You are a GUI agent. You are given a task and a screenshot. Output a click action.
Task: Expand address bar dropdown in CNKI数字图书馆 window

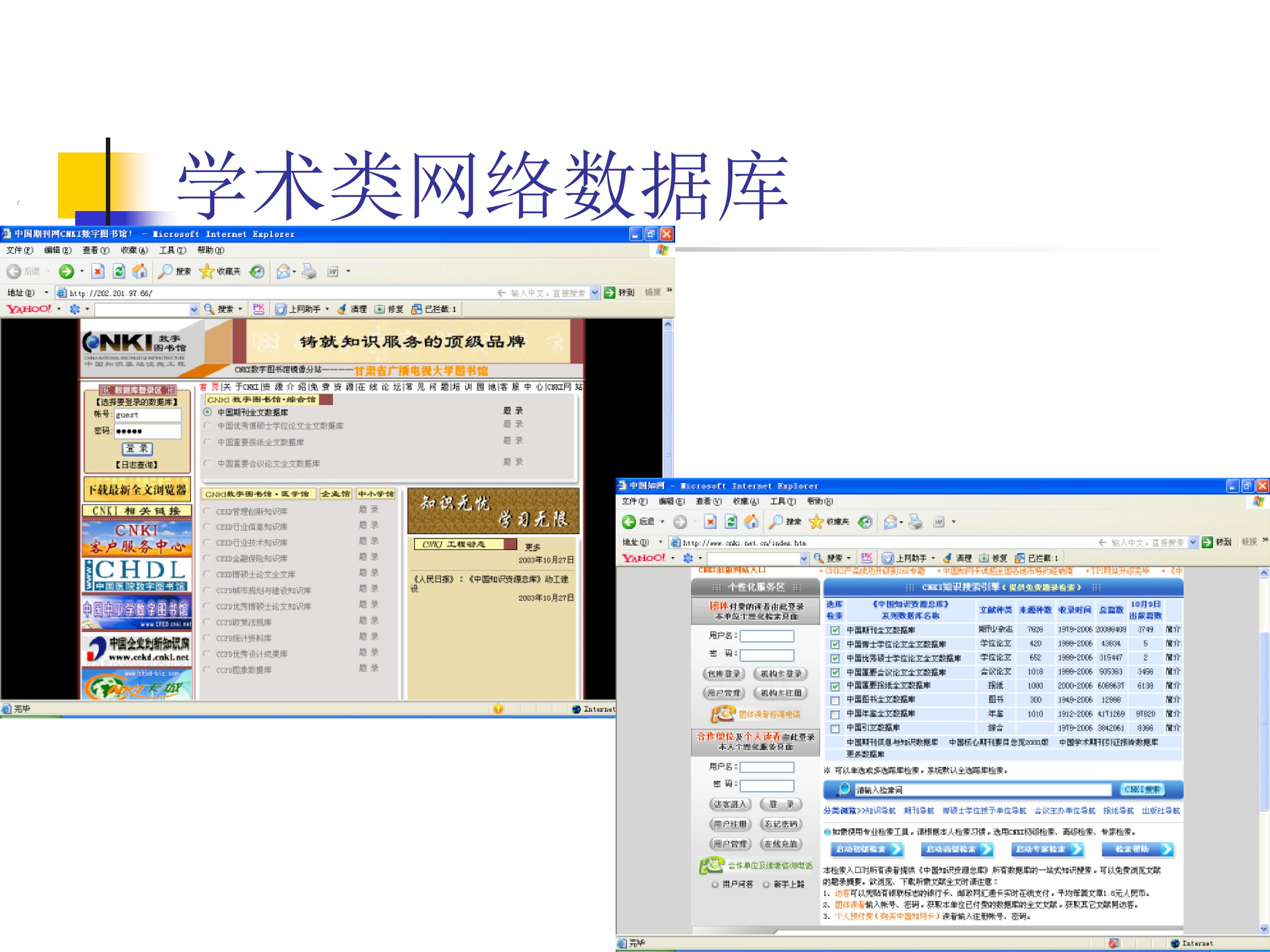[595, 293]
